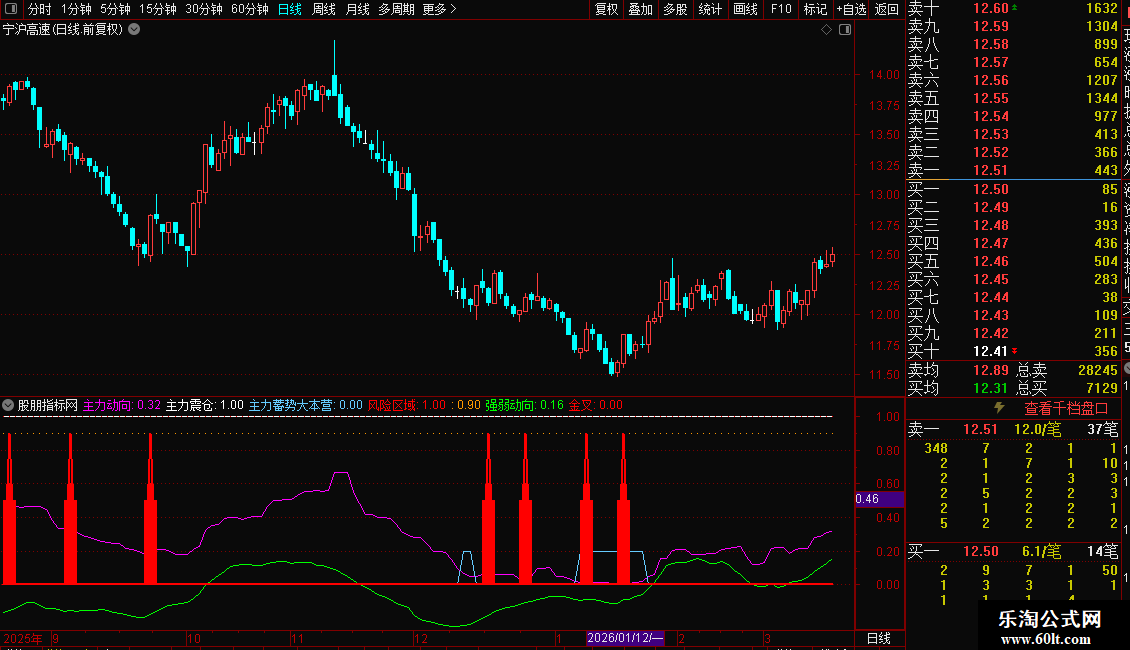
Task: Click the 返回 back button
Action: tap(886, 9)
